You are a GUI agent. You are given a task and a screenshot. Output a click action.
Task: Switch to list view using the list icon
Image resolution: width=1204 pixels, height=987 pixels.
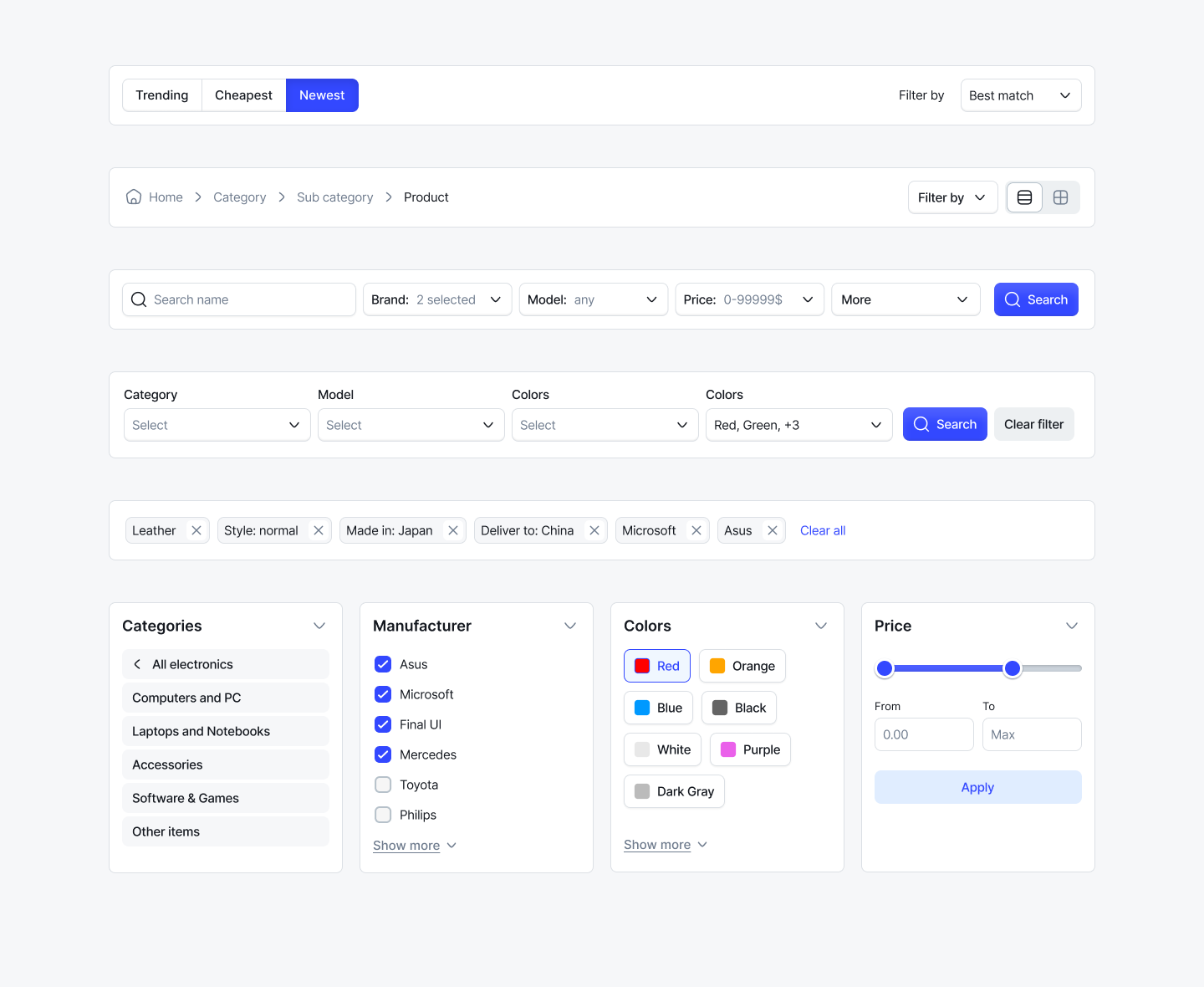(x=1024, y=197)
